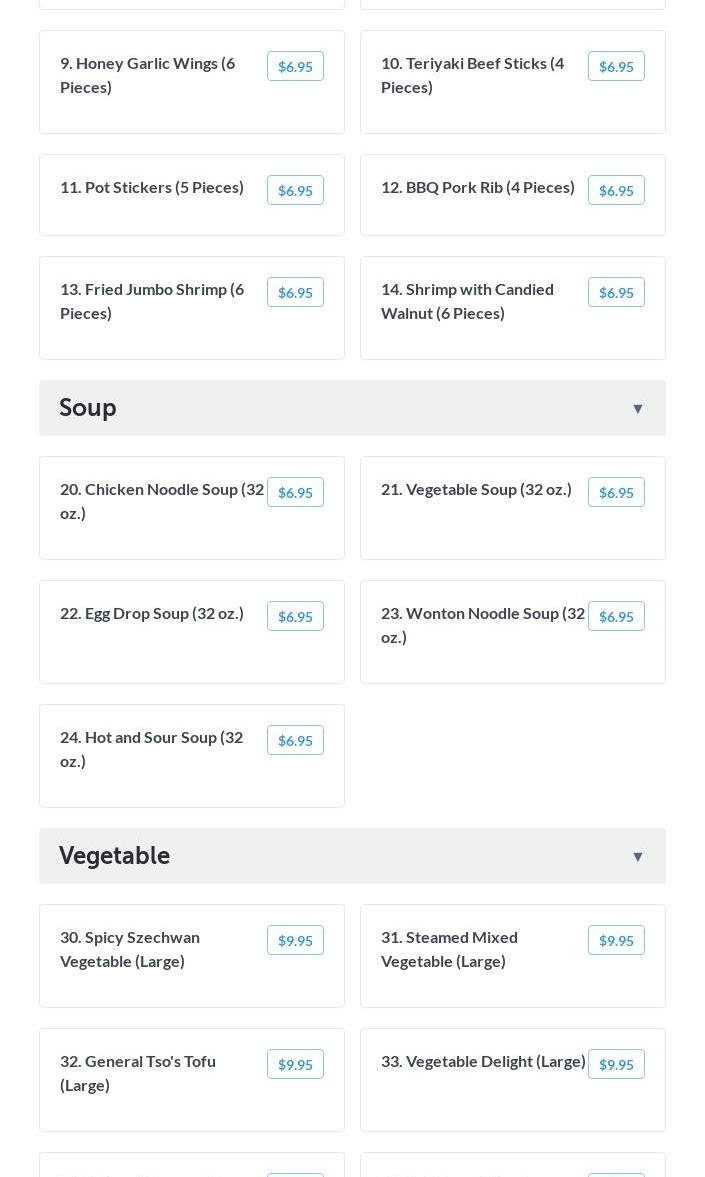Click $9.95 for Spicy Szechwan Vegetable
Screen dimensions: 705x1177
click(295, 940)
